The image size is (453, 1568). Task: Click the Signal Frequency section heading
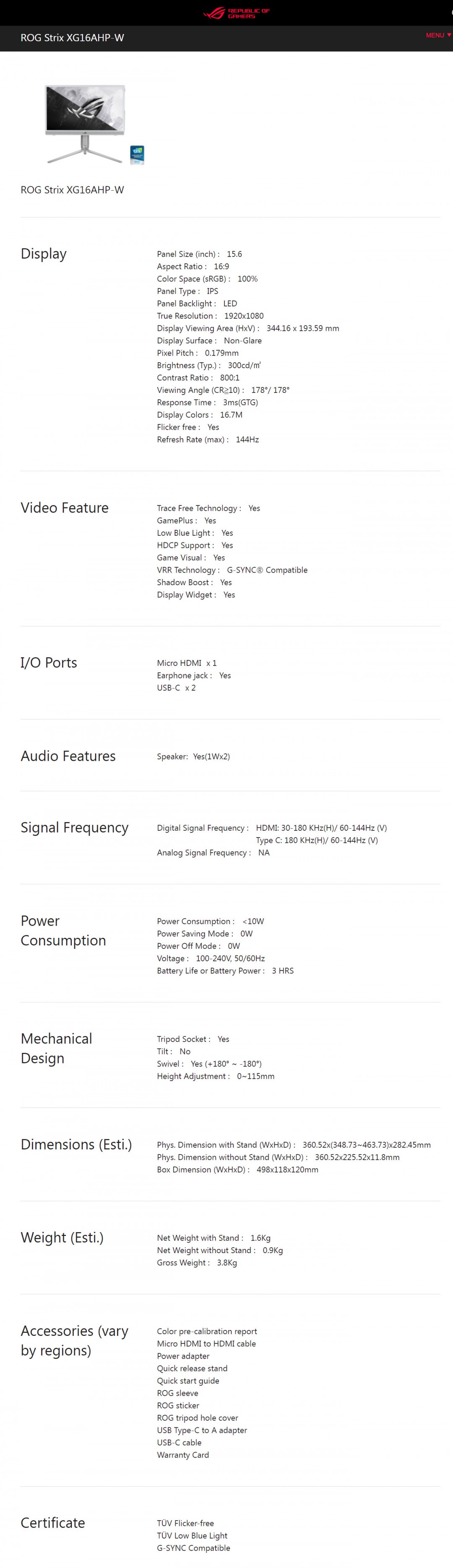click(75, 828)
